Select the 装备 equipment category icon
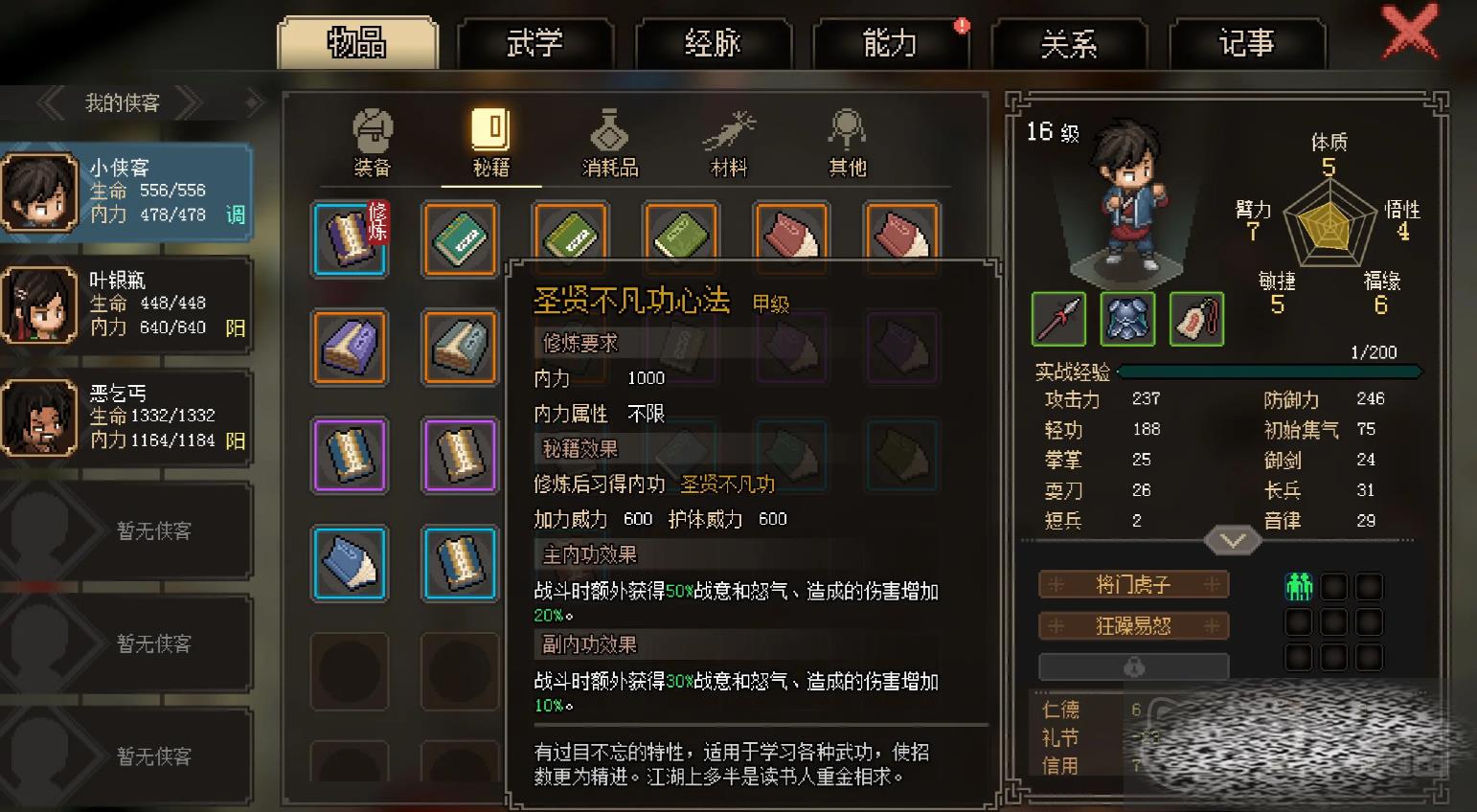This screenshot has width=1477, height=812. (373, 143)
